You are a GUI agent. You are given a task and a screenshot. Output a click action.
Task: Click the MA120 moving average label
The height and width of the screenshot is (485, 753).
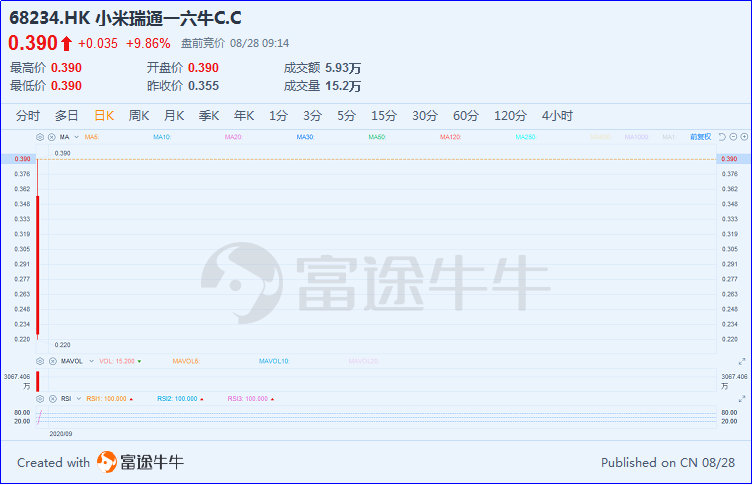coord(450,137)
